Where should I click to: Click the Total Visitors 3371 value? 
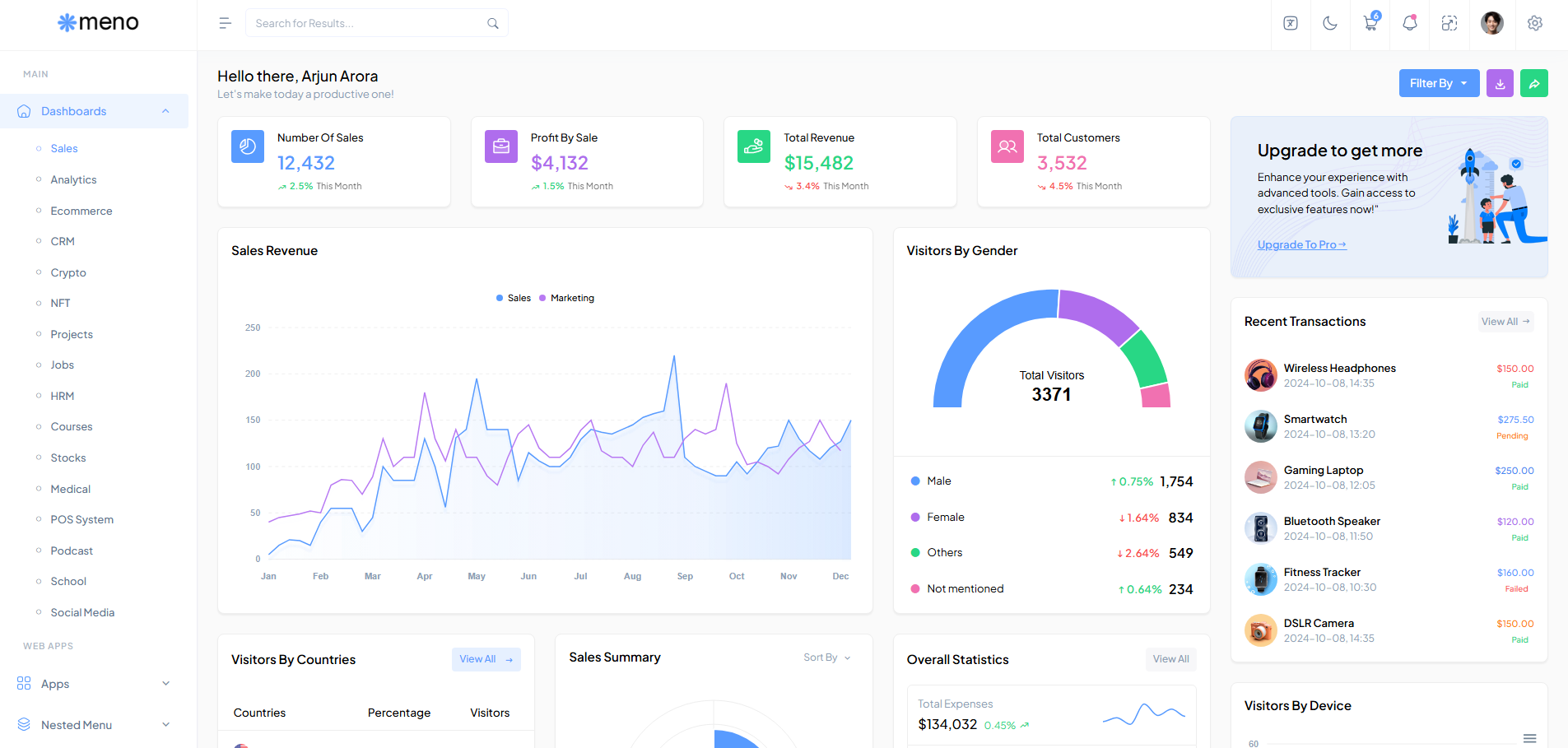click(x=1052, y=394)
